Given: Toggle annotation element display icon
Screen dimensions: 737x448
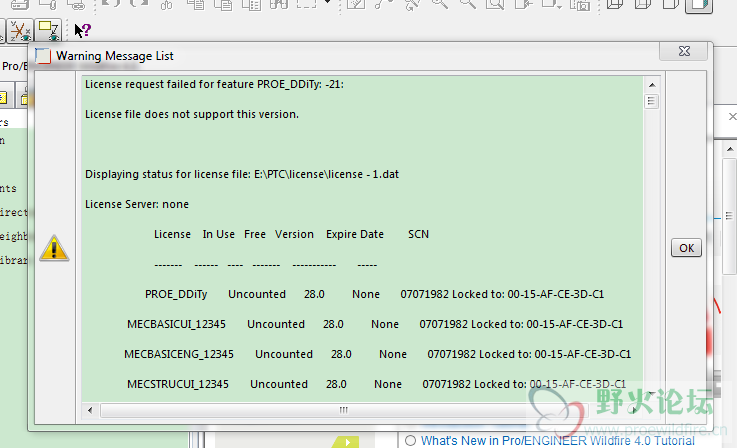Looking at the screenshot, I should point(48,31).
